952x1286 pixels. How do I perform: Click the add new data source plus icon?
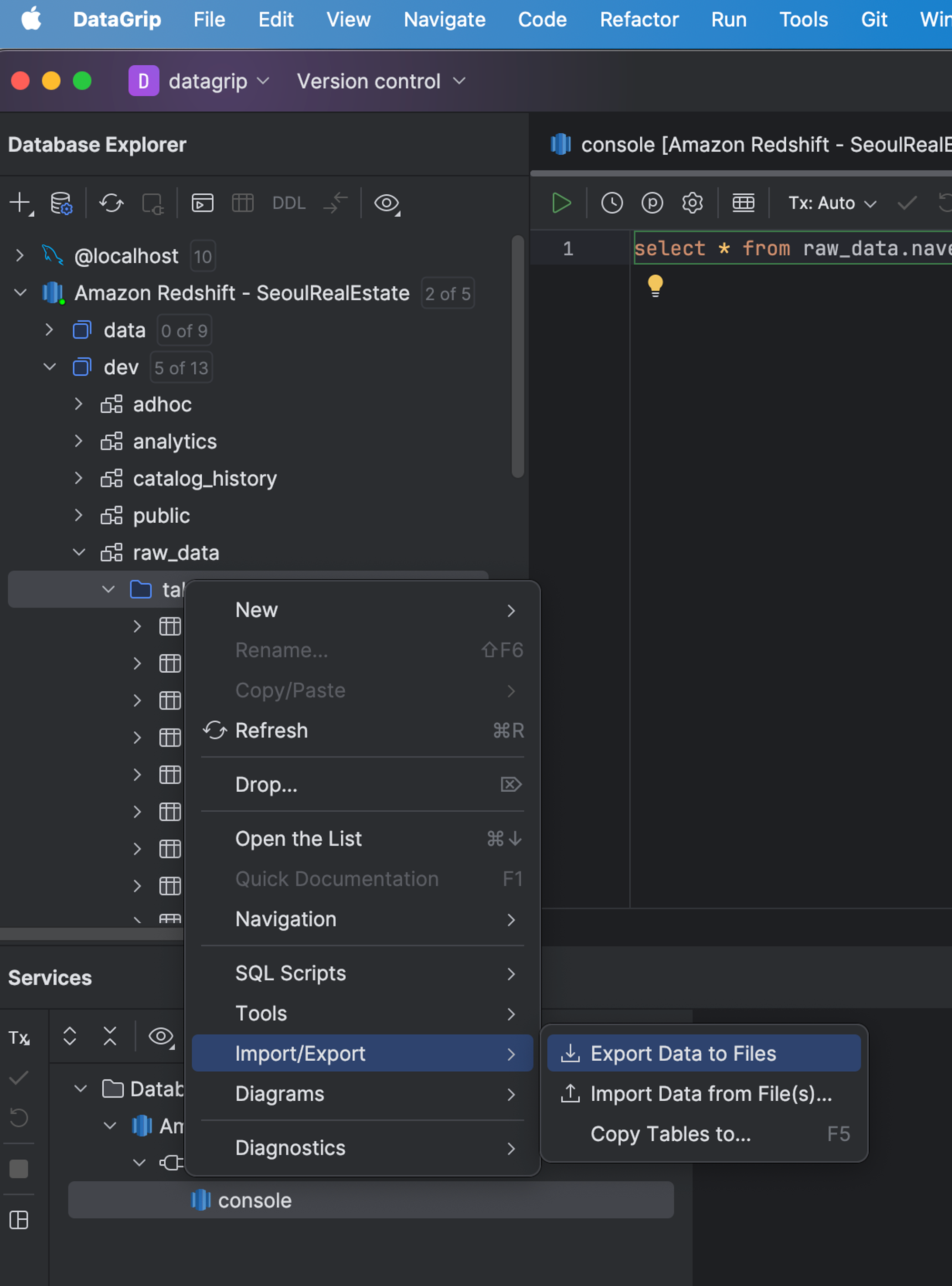point(20,203)
